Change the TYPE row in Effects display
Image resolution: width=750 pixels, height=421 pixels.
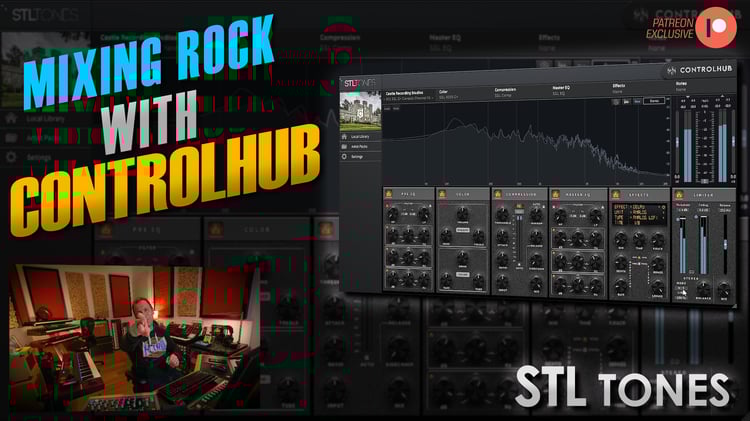click(x=639, y=217)
